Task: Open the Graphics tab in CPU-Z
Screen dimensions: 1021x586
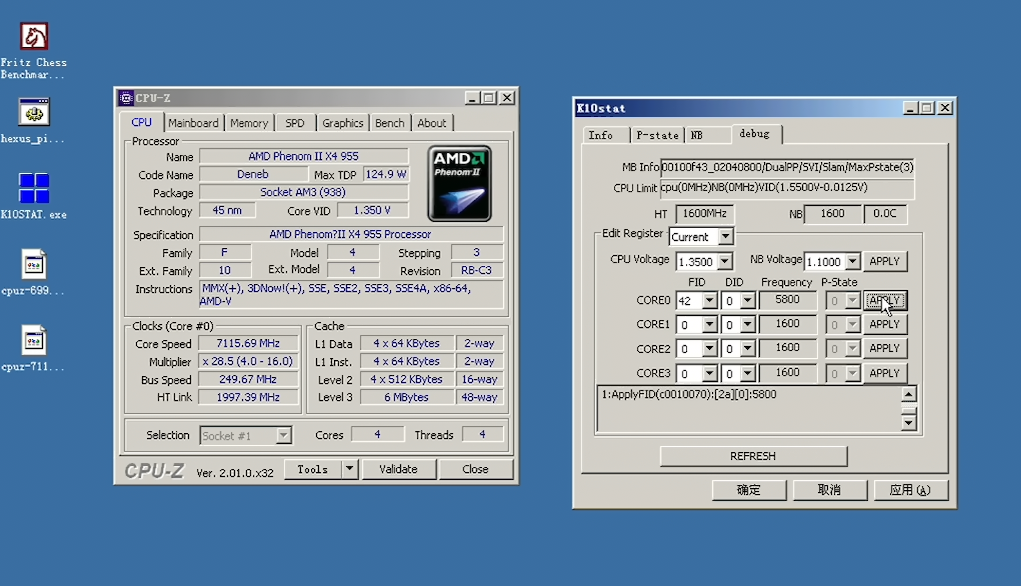Action: coord(343,123)
